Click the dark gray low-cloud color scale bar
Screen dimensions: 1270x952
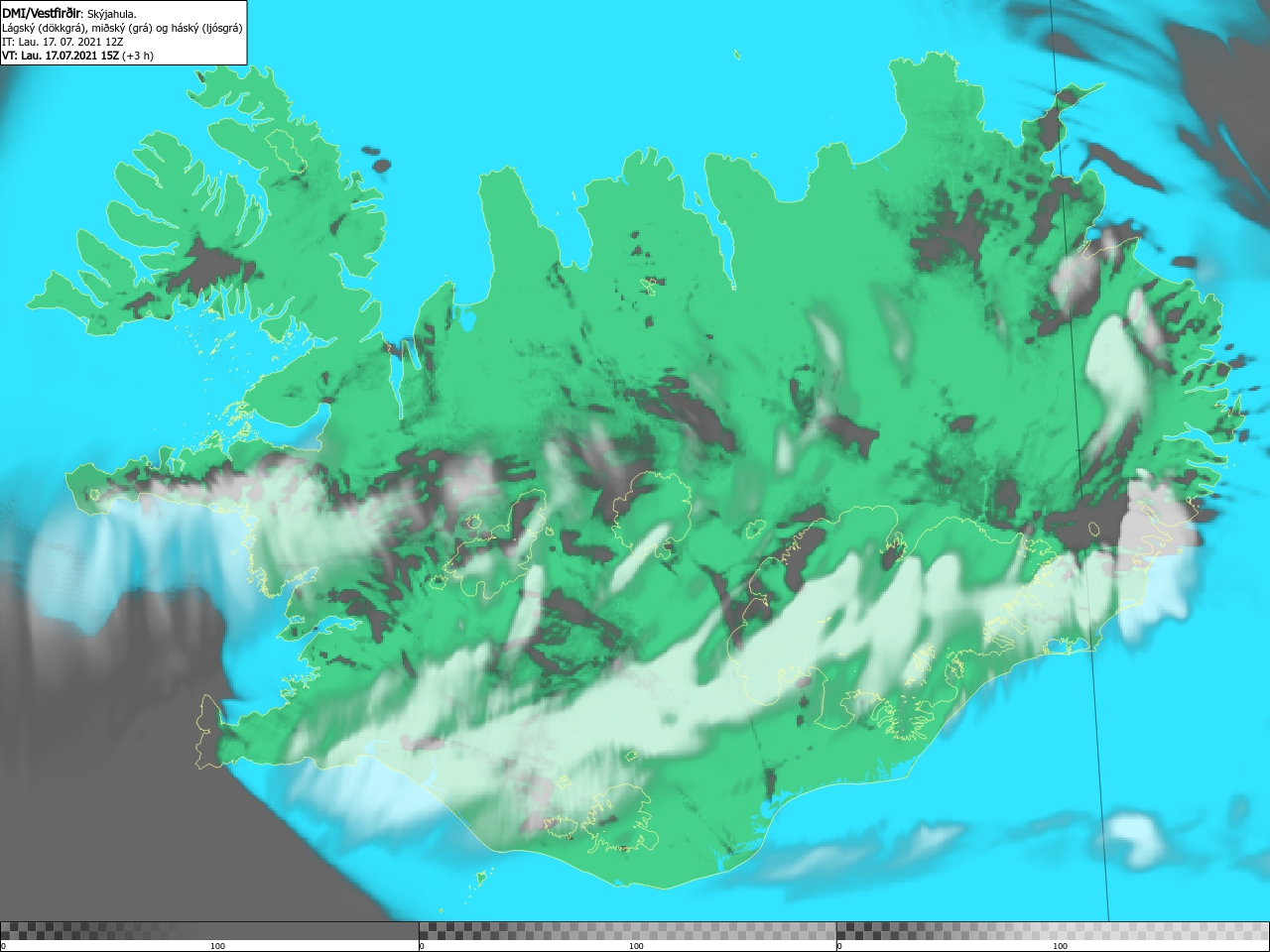[209, 930]
